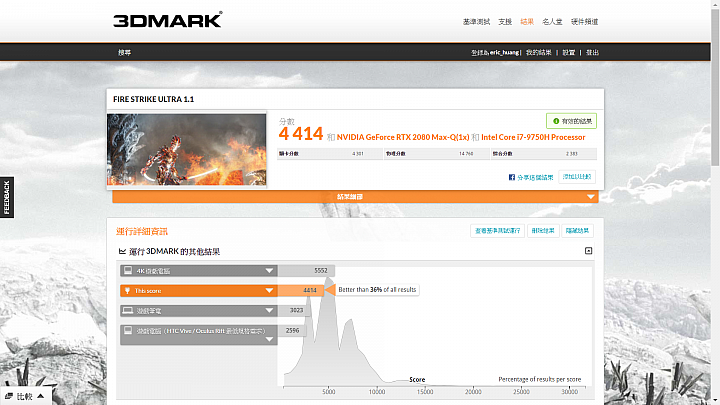Viewport: 720px width, 405px height.
Task: Open the Hall of Fame (名人堂) menu item
Action: [x=552, y=22]
